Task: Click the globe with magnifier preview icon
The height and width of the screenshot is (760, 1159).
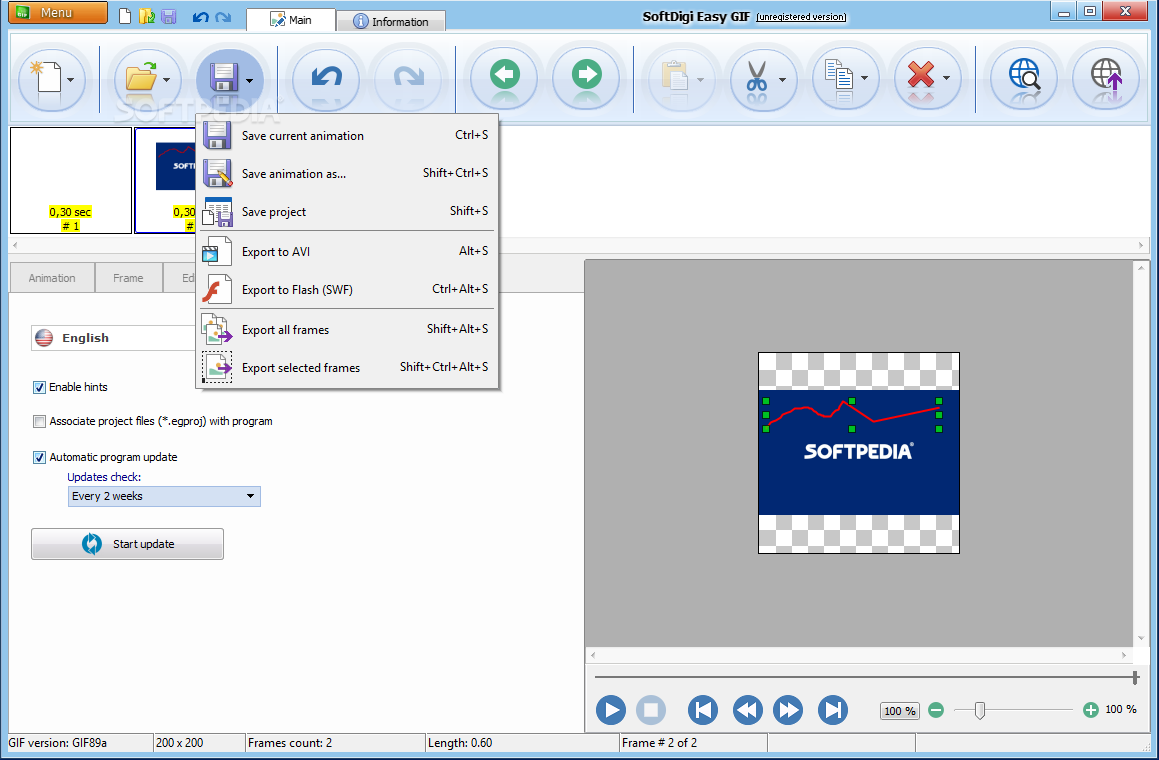Action: (x=1024, y=75)
